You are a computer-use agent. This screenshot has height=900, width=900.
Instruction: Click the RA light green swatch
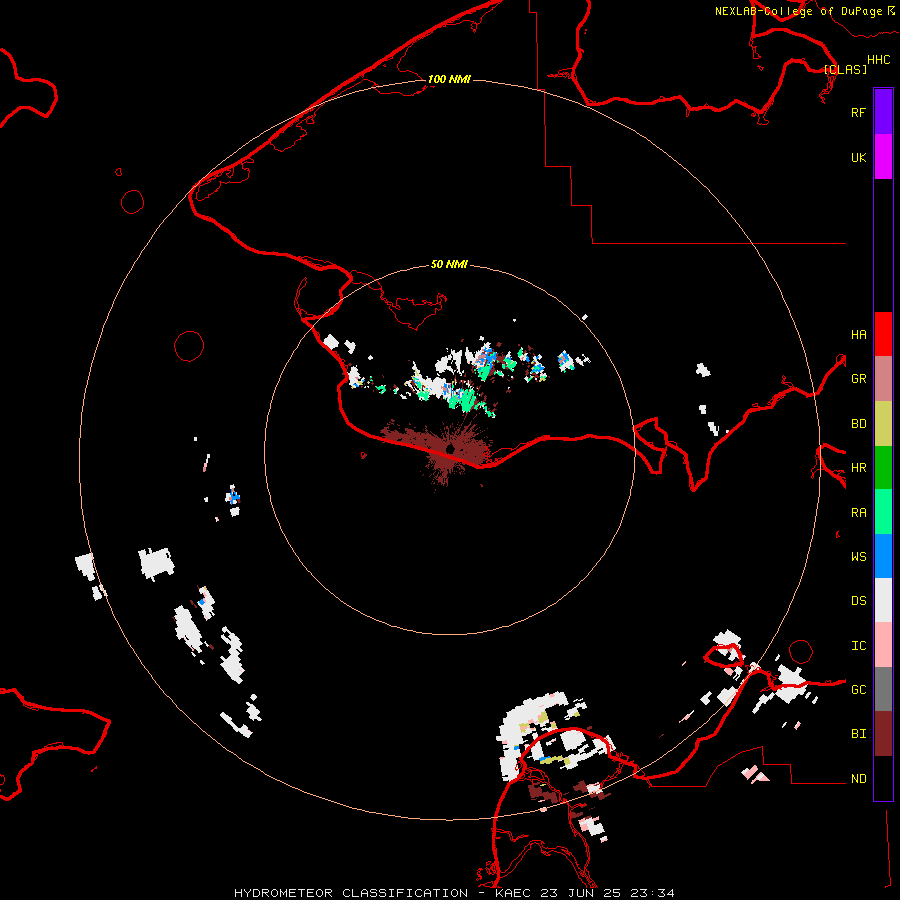tap(883, 512)
